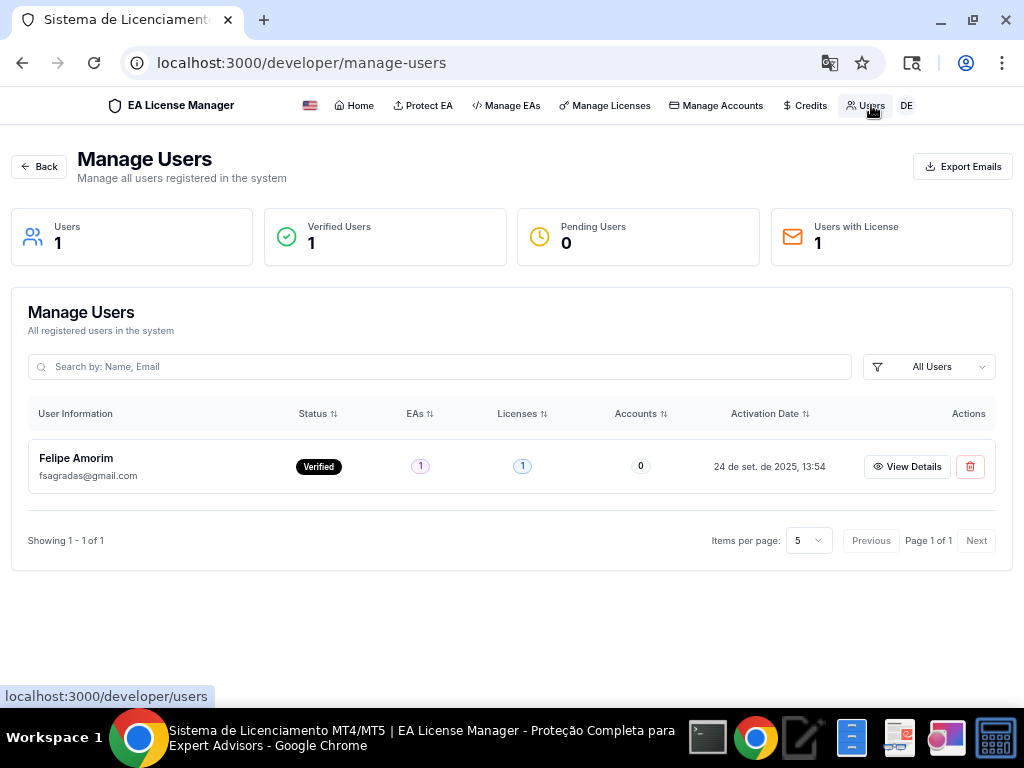
Task: Click the DE avatar in navbar
Action: coord(906,106)
